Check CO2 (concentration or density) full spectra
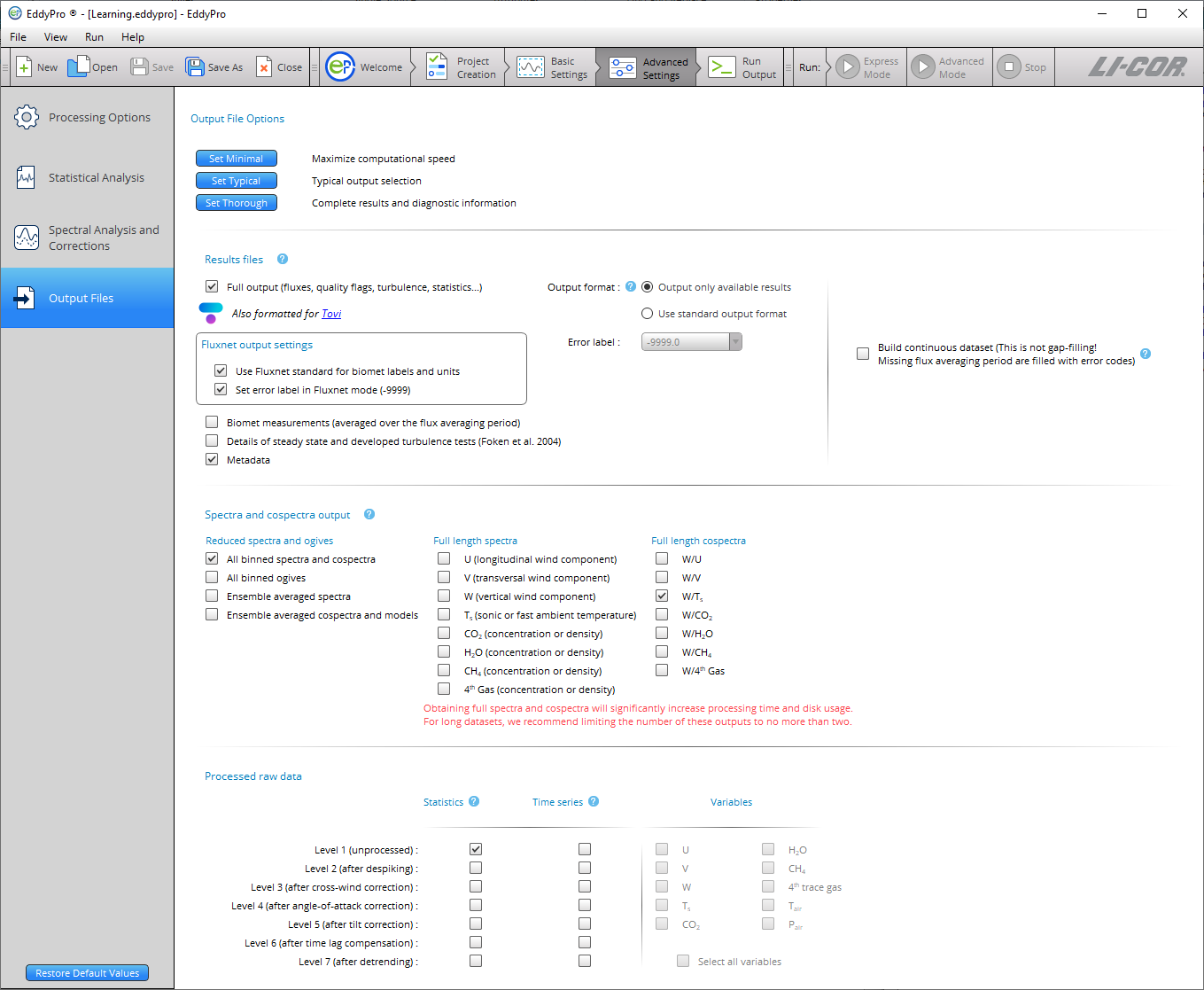This screenshot has height=990, width=1204. 444,633
